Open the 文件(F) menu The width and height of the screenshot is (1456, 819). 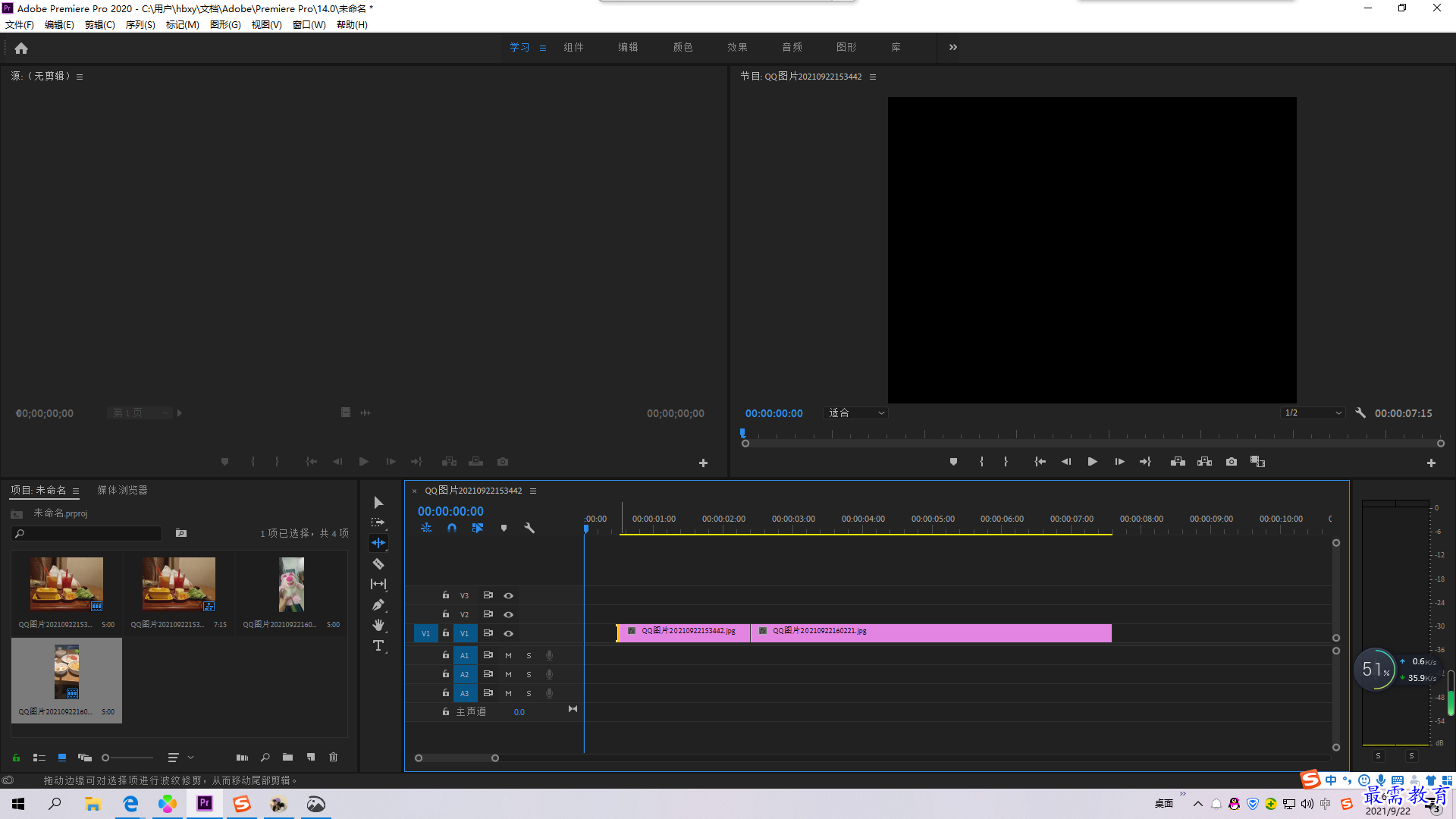click(20, 25)
